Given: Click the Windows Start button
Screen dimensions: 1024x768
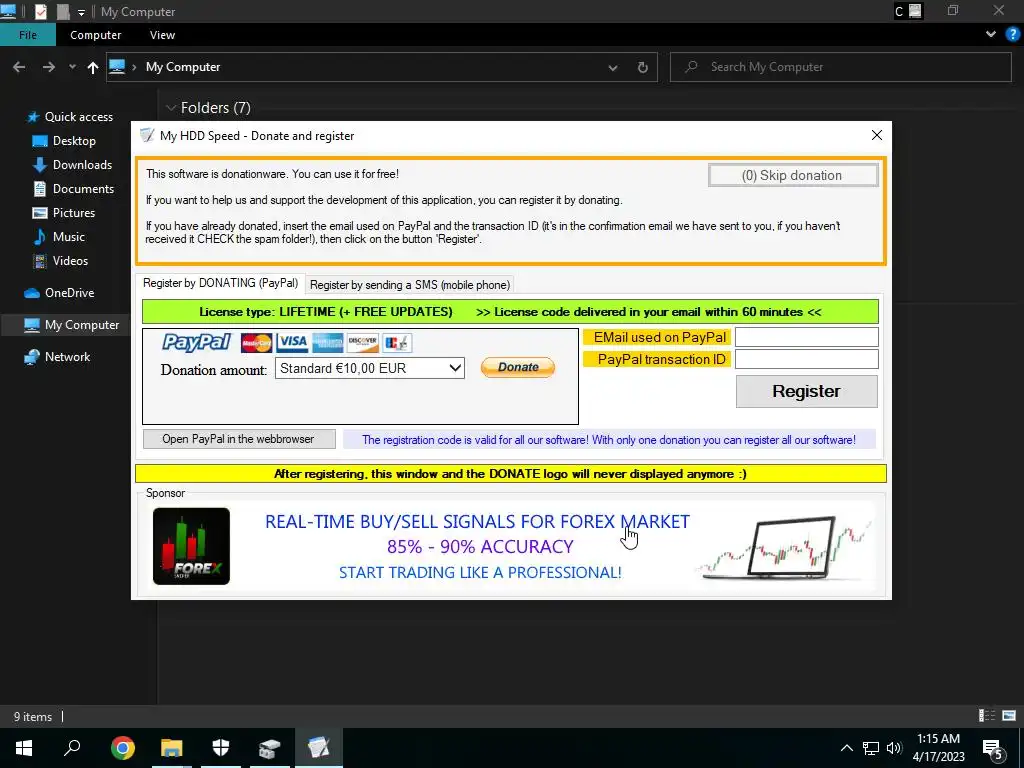Looking at the screenshot, I should point(24,748).
